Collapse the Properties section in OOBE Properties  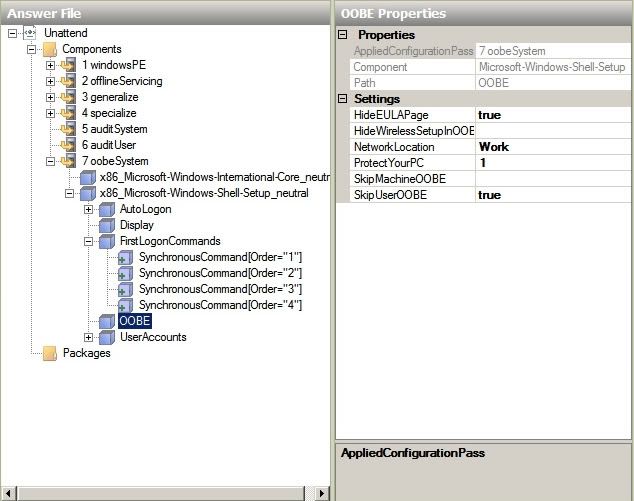(343, 35)
